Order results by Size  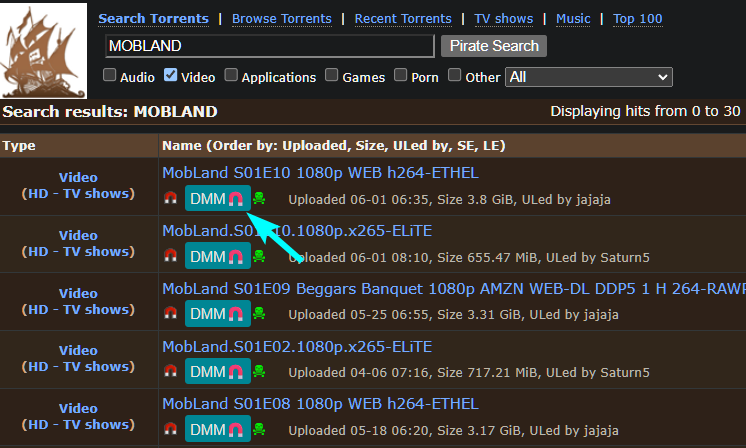pos(369,146)
